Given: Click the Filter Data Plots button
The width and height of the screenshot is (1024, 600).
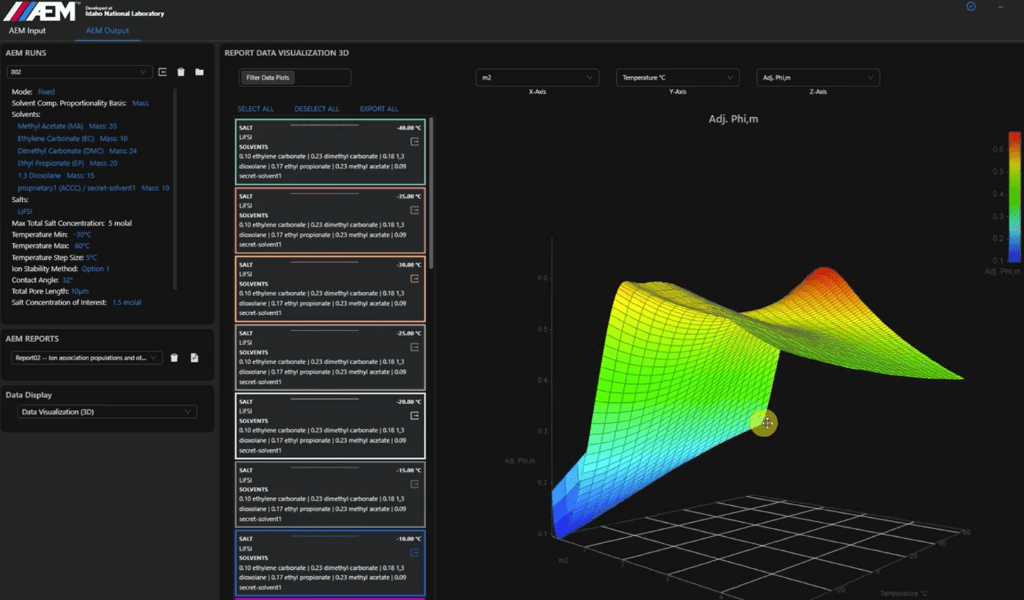Looking at the screenshot, I should point(270,77).
